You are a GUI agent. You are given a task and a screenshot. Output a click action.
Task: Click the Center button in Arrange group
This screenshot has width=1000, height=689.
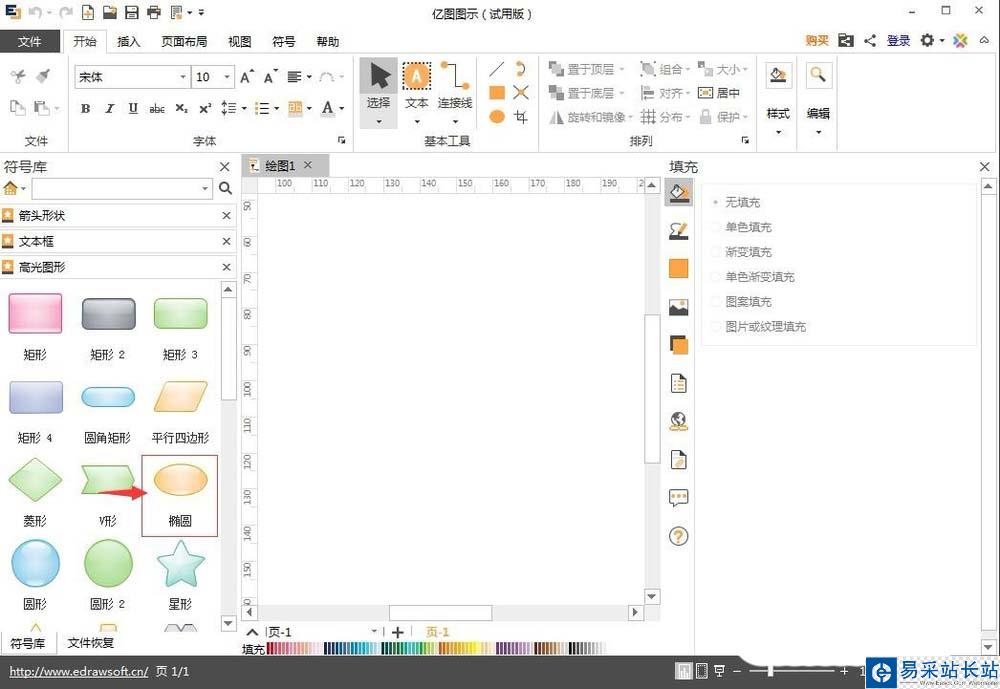719,93
